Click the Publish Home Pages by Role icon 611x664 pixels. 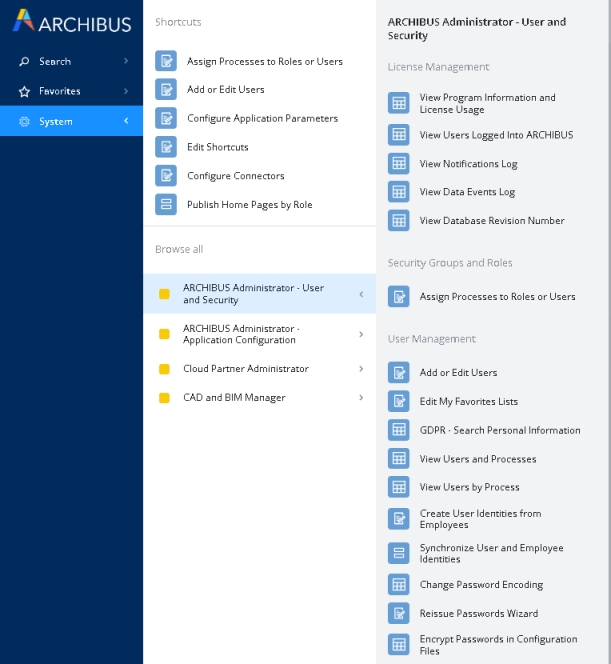click(x=166, y=205)
